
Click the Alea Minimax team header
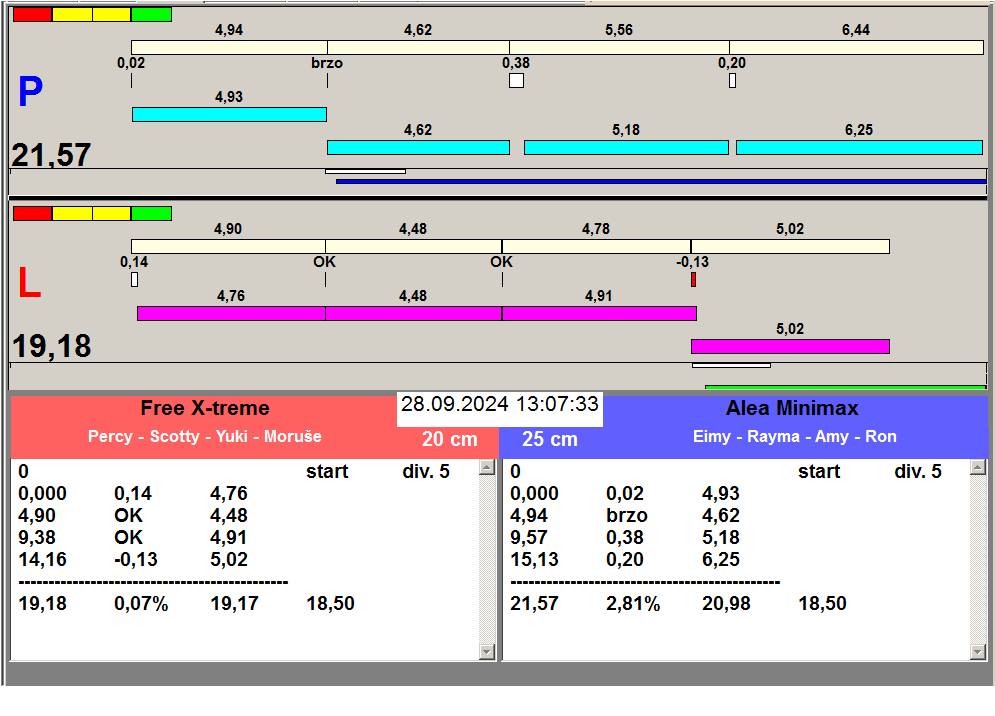[792, 408]
